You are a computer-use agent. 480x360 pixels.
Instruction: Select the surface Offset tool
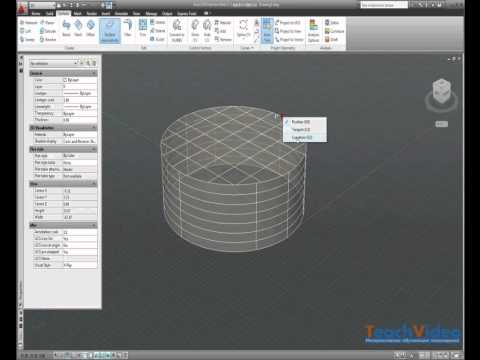(90, 28)
